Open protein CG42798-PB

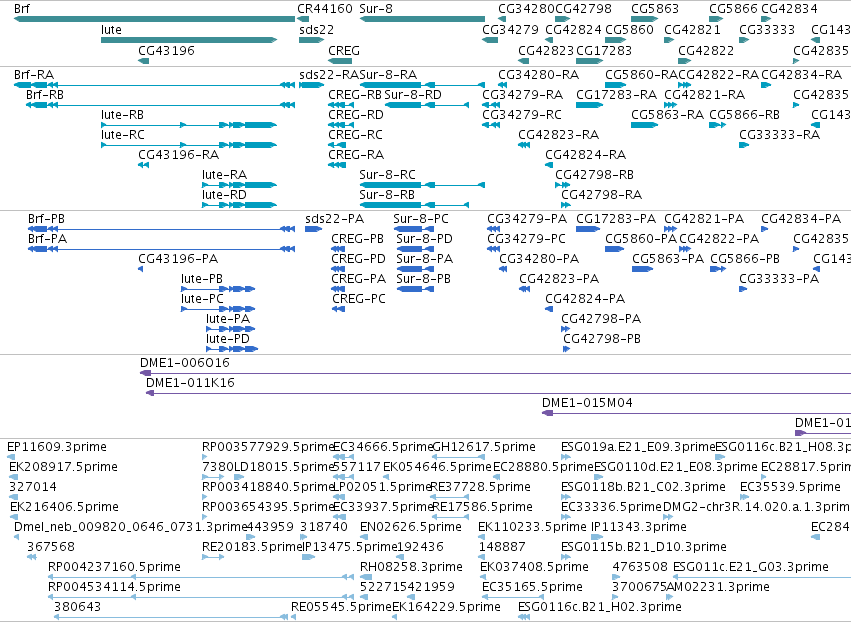tap(566, 349)
